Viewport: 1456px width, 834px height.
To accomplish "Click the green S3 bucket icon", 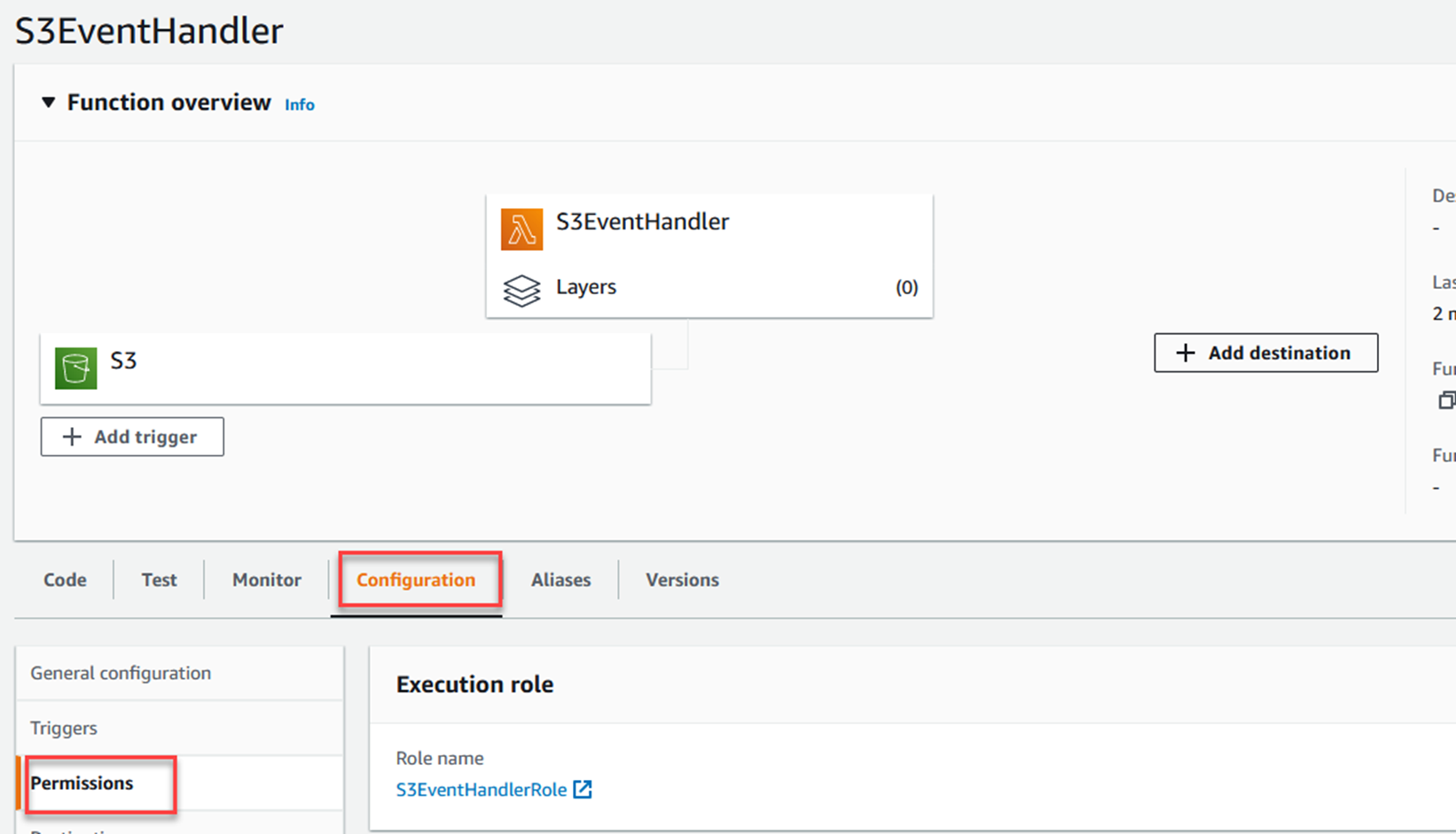I will pyautogui.click(x=76, y=368).
